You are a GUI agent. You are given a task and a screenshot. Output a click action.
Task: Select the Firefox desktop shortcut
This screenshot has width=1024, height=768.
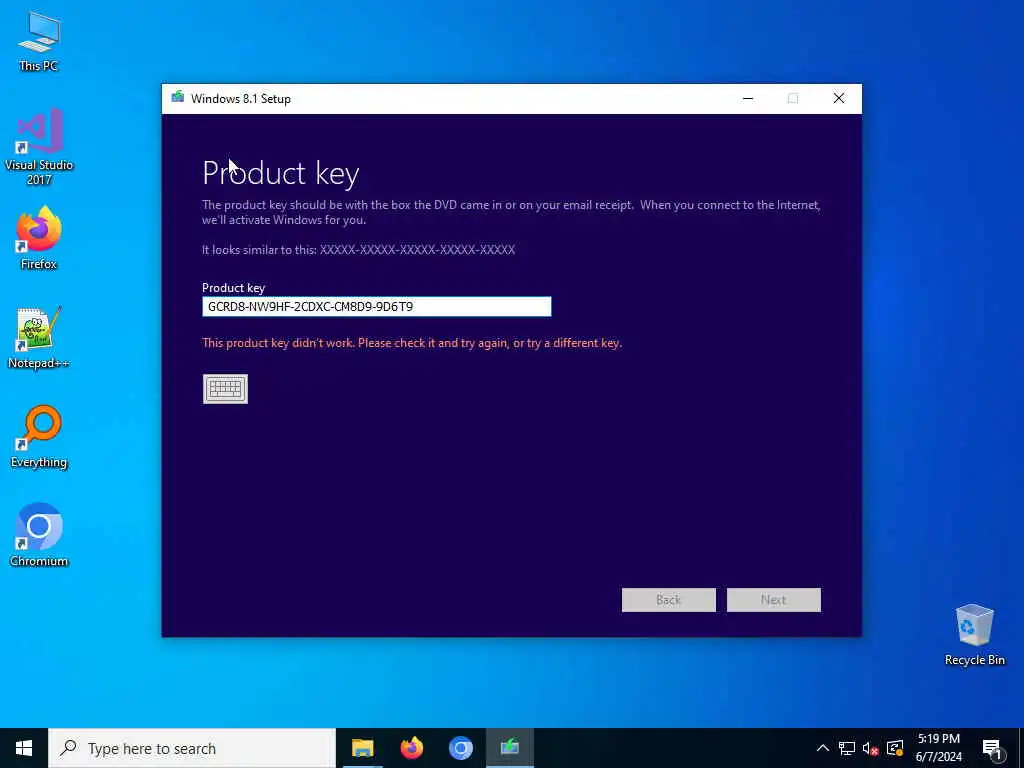click(39, 238)
